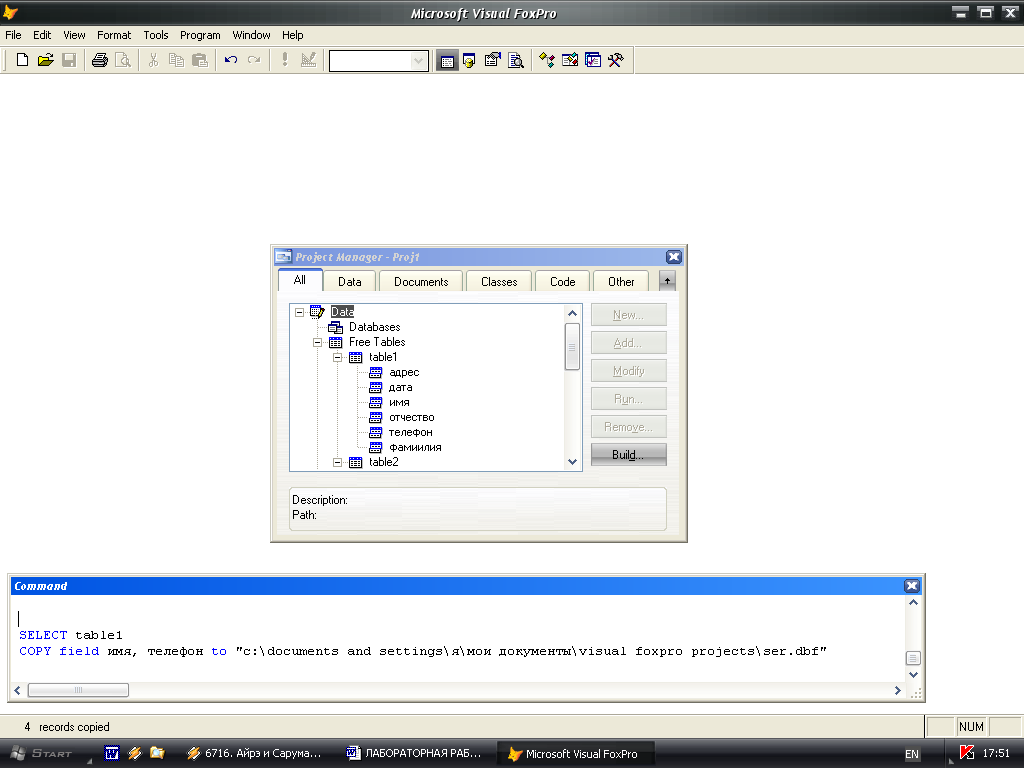This screenshot has width=1024, height=768.
Task: Select table1 in the project tree
Action: point(383,357)
